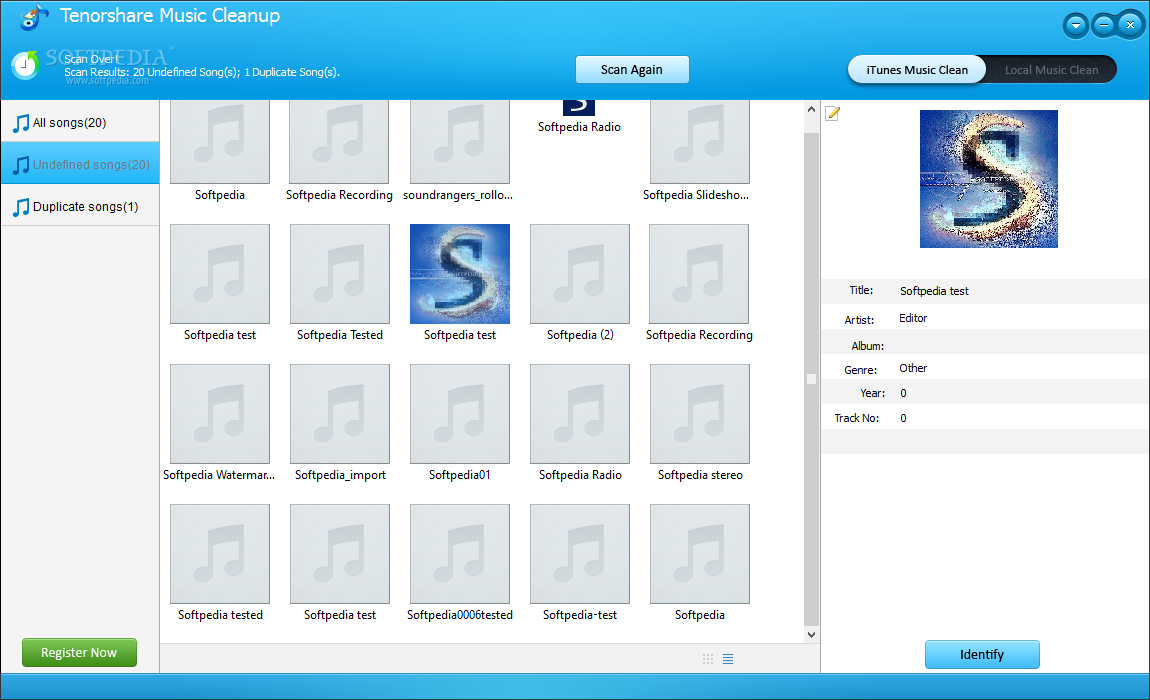Click the Register Now button
1150x700 pixels.
click(x=79, y=652)
